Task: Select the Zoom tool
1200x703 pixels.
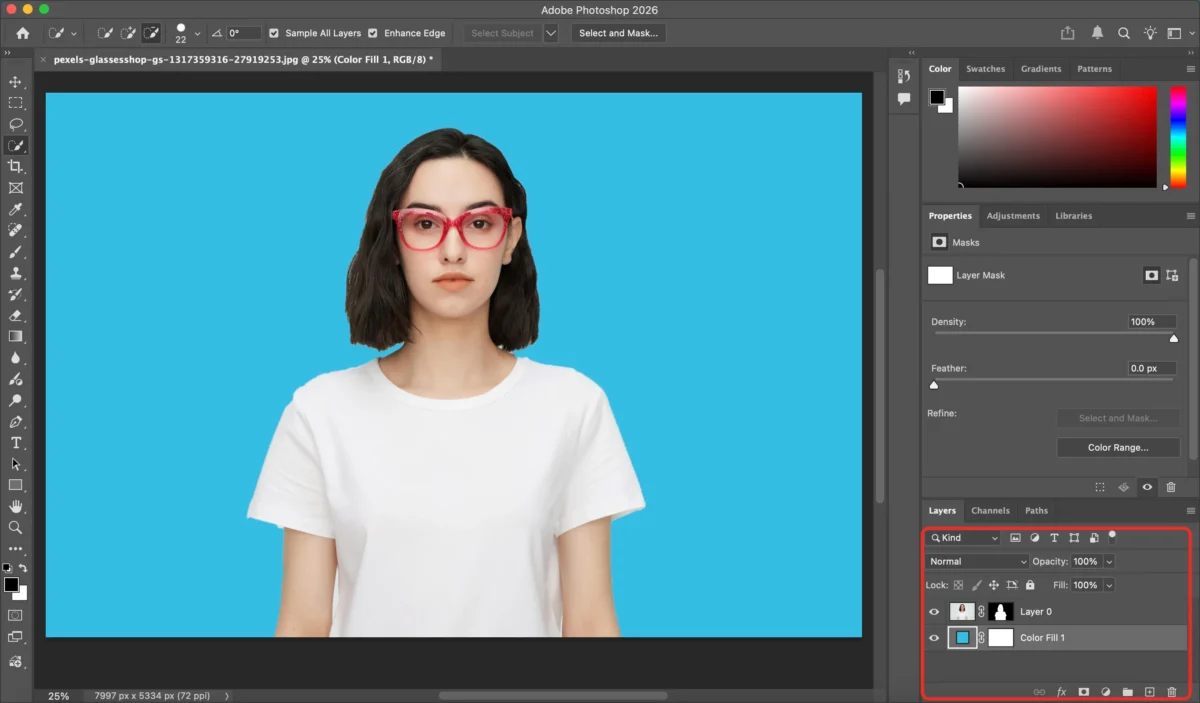Action: click(15, 527)
